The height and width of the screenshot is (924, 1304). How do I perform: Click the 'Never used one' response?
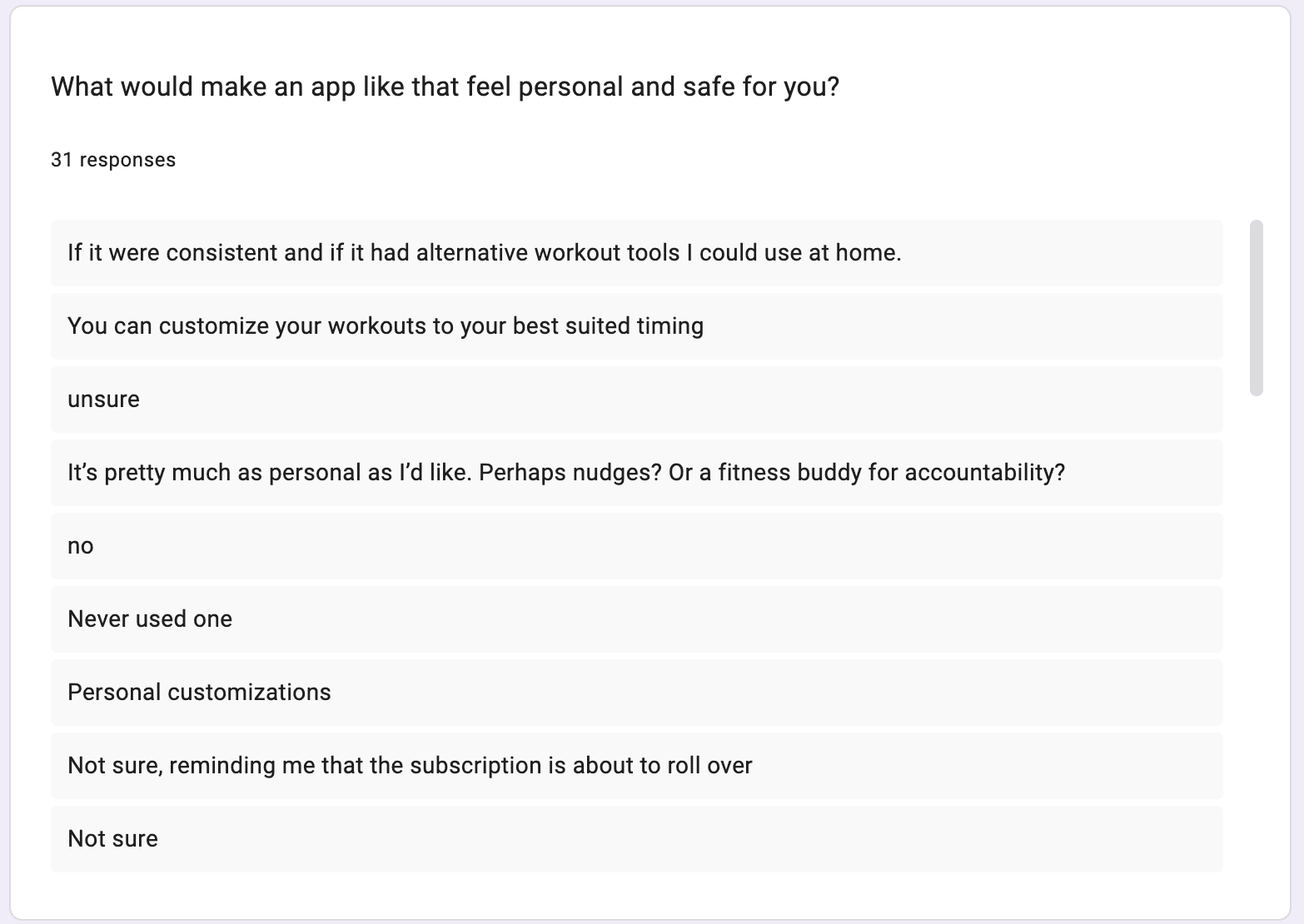pos(637,619)
